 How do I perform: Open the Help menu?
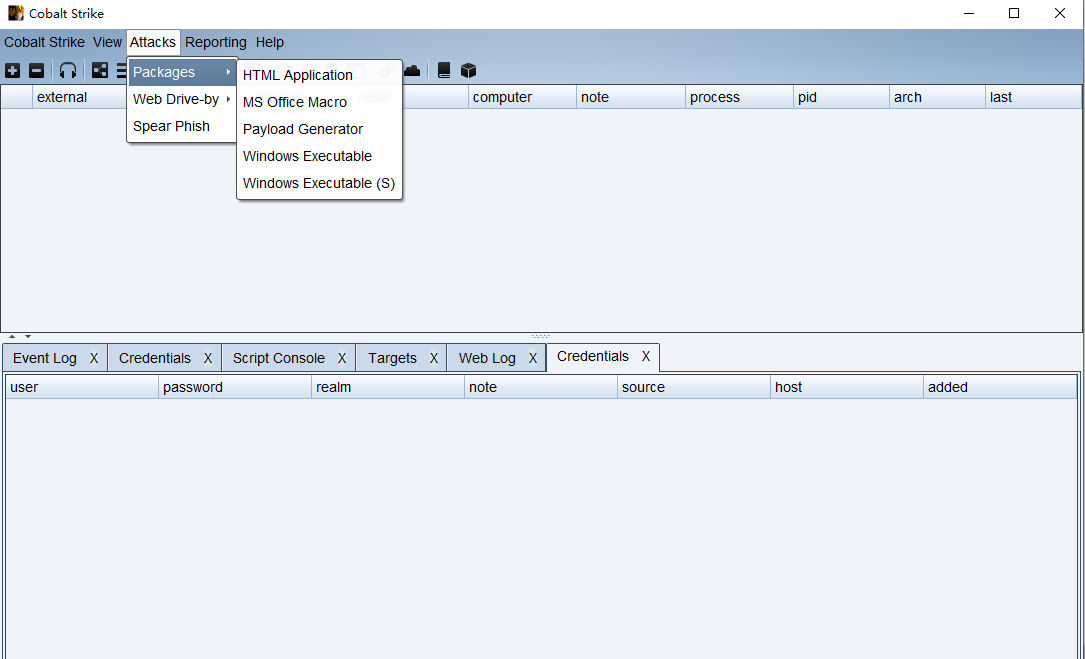(x=270, y=42)
